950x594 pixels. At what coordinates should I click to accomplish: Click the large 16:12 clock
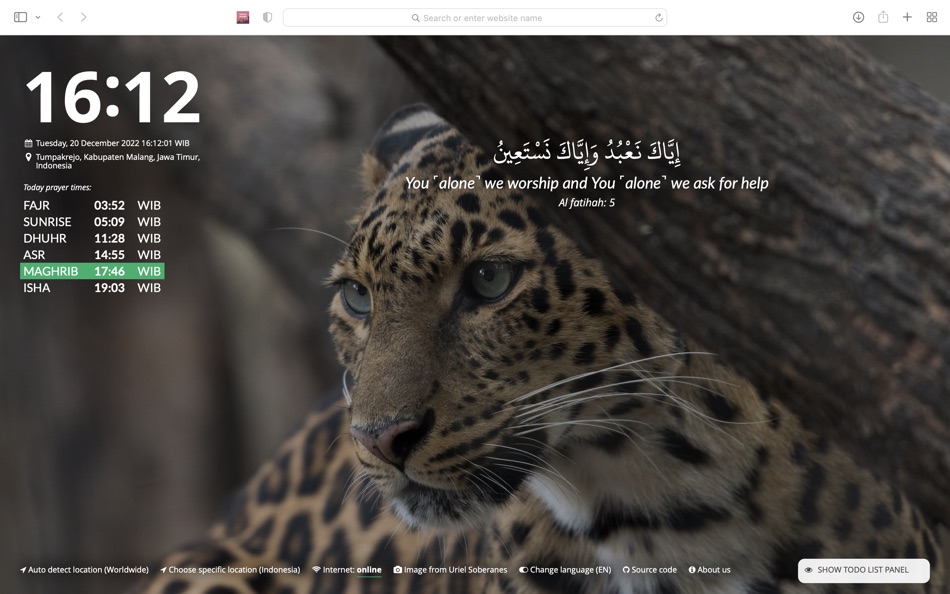click(x=113, y=97)
